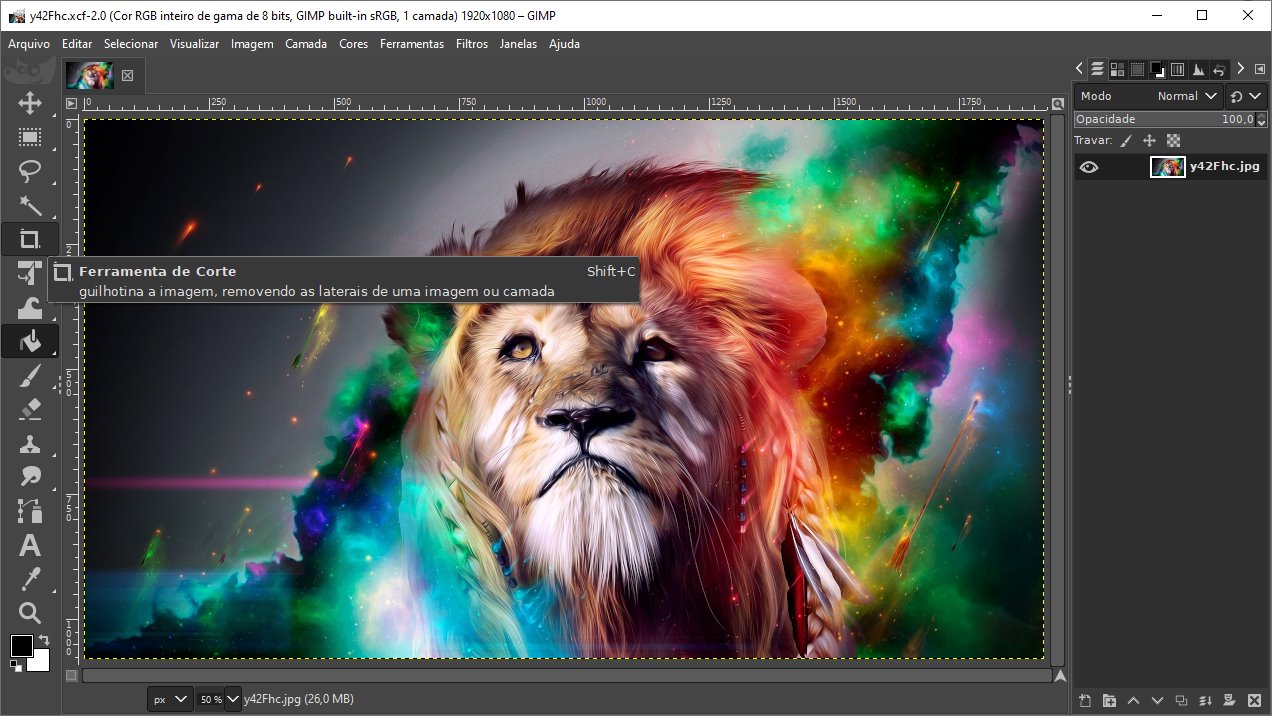Open the image menu triangle button
This screenshot has width=1272, height=716.
point(71,103)
